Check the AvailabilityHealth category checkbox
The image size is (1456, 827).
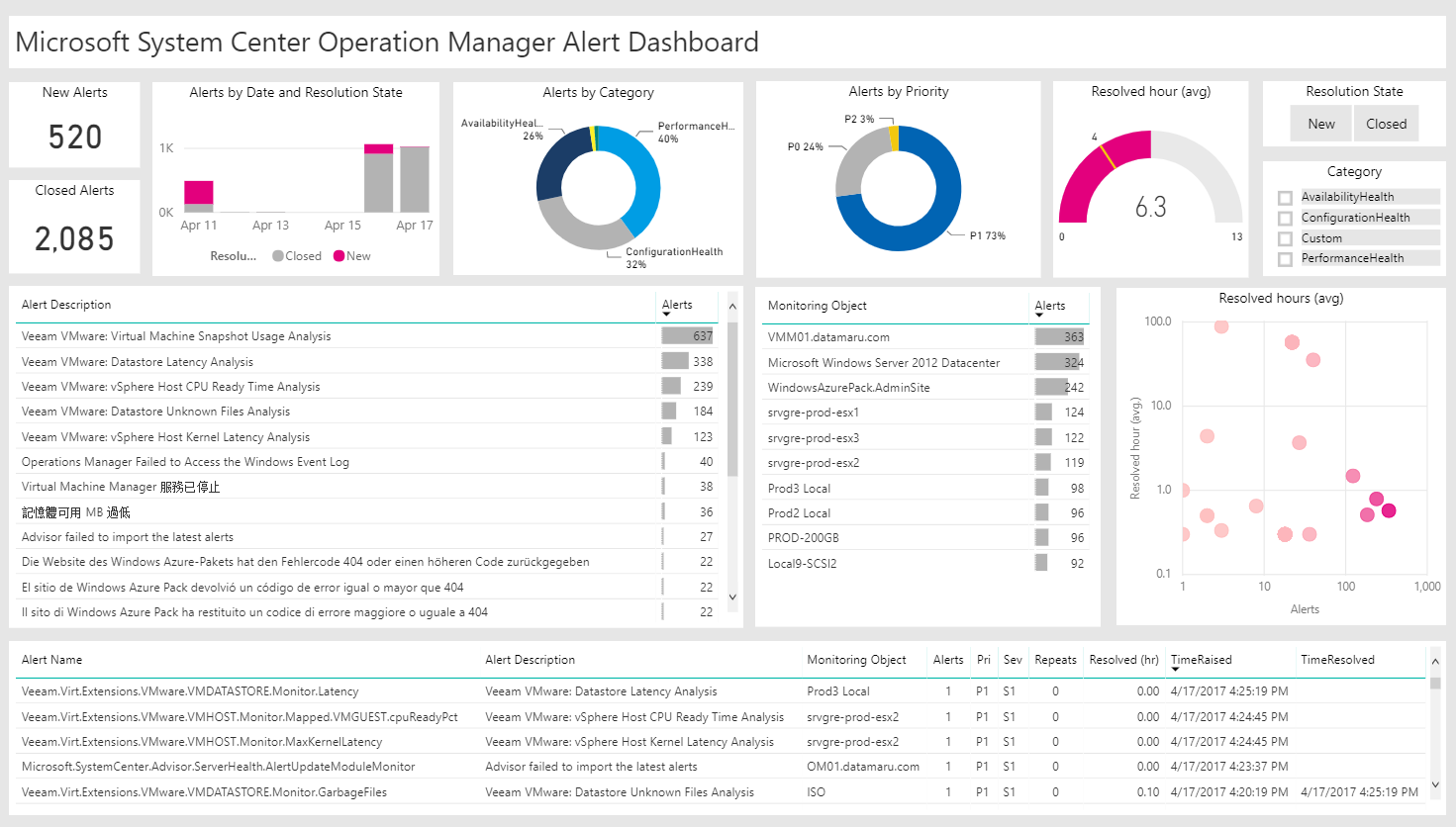pyautogui.click(x=1285, y=198)
